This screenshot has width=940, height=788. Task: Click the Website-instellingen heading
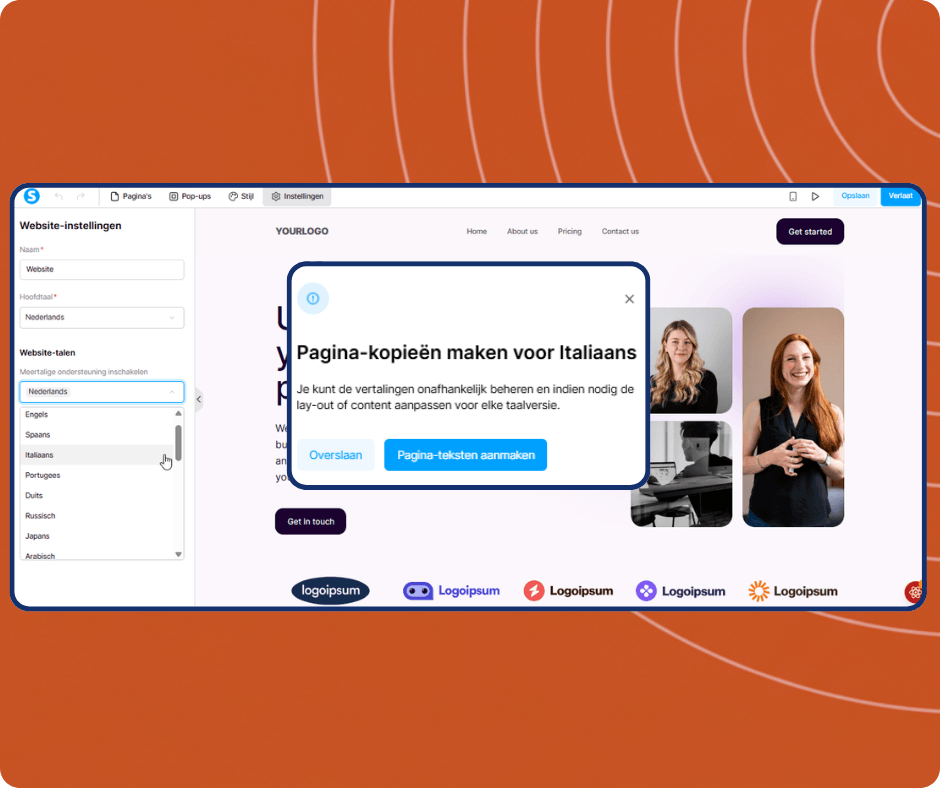coord(71,225)
